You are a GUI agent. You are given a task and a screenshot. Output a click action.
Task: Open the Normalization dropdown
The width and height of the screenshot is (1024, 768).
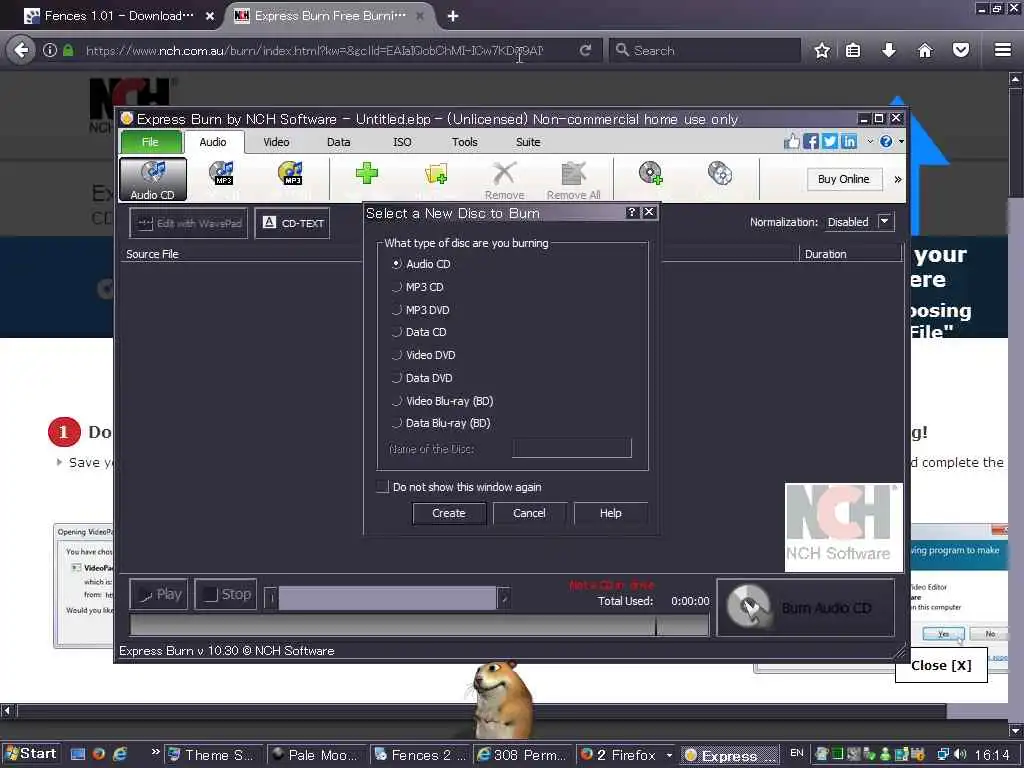pyautogui.click(x=884, y=221)
